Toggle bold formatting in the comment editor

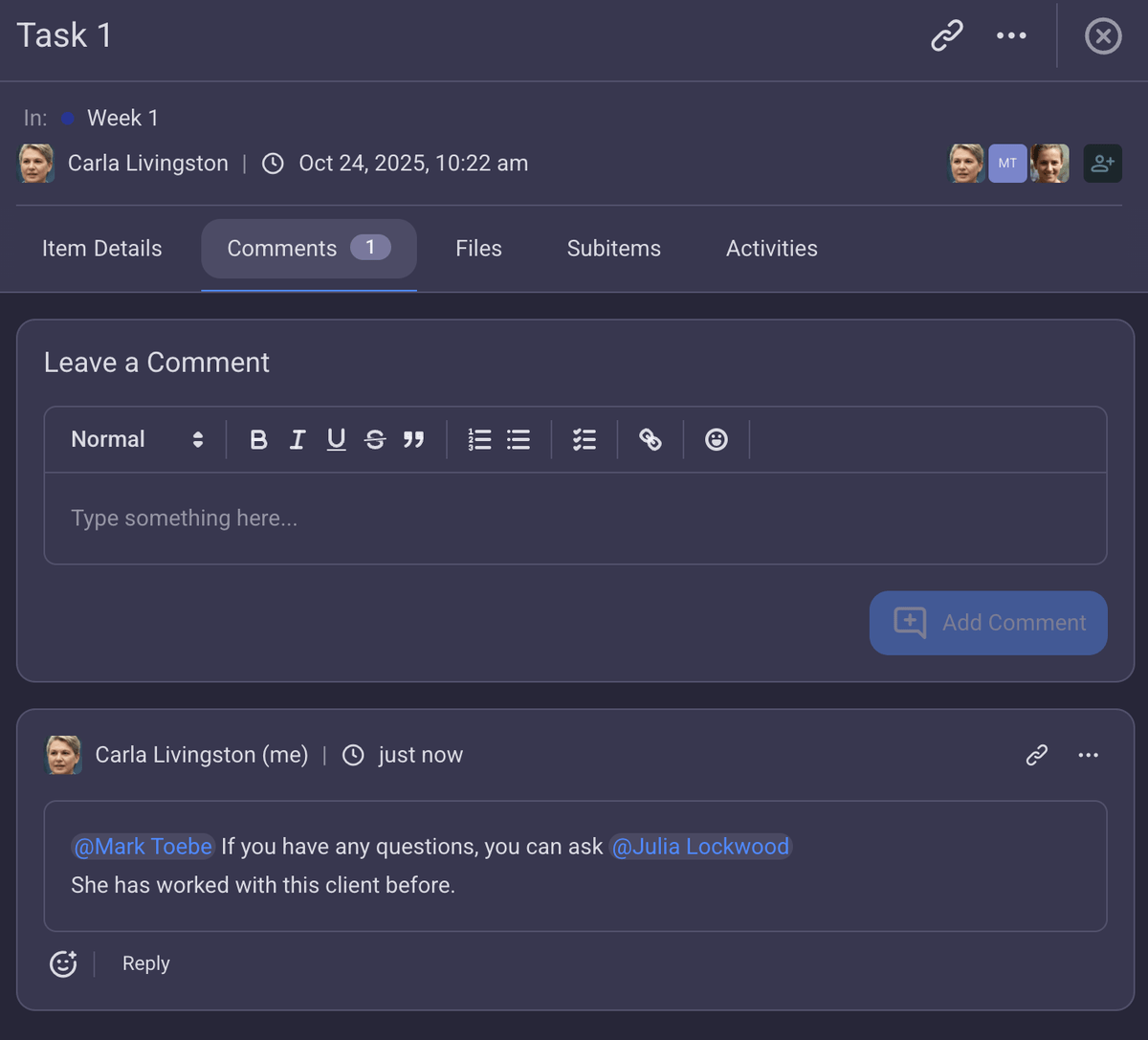[258, 439]
